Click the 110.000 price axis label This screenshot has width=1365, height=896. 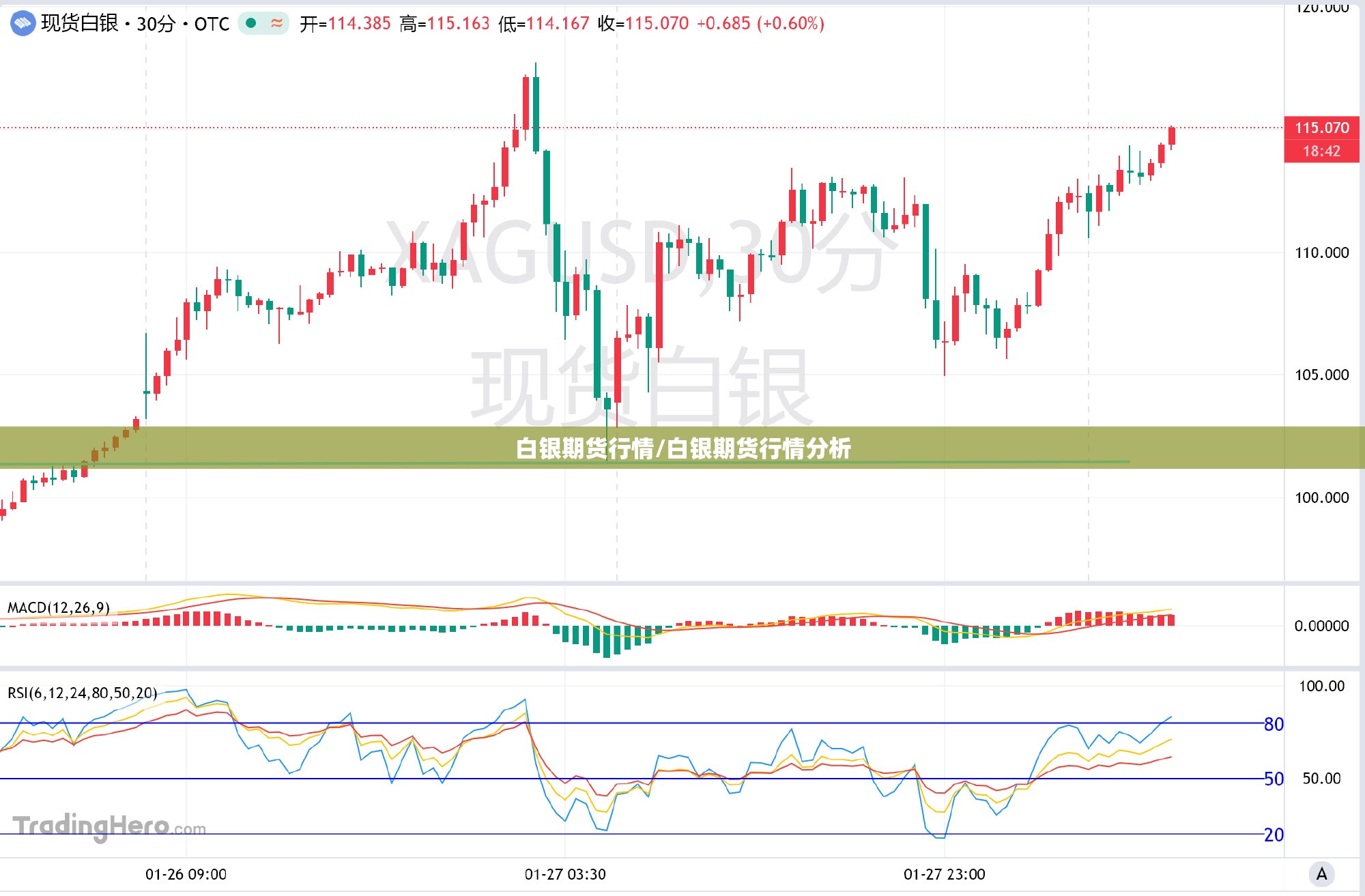click(1321, 252)
